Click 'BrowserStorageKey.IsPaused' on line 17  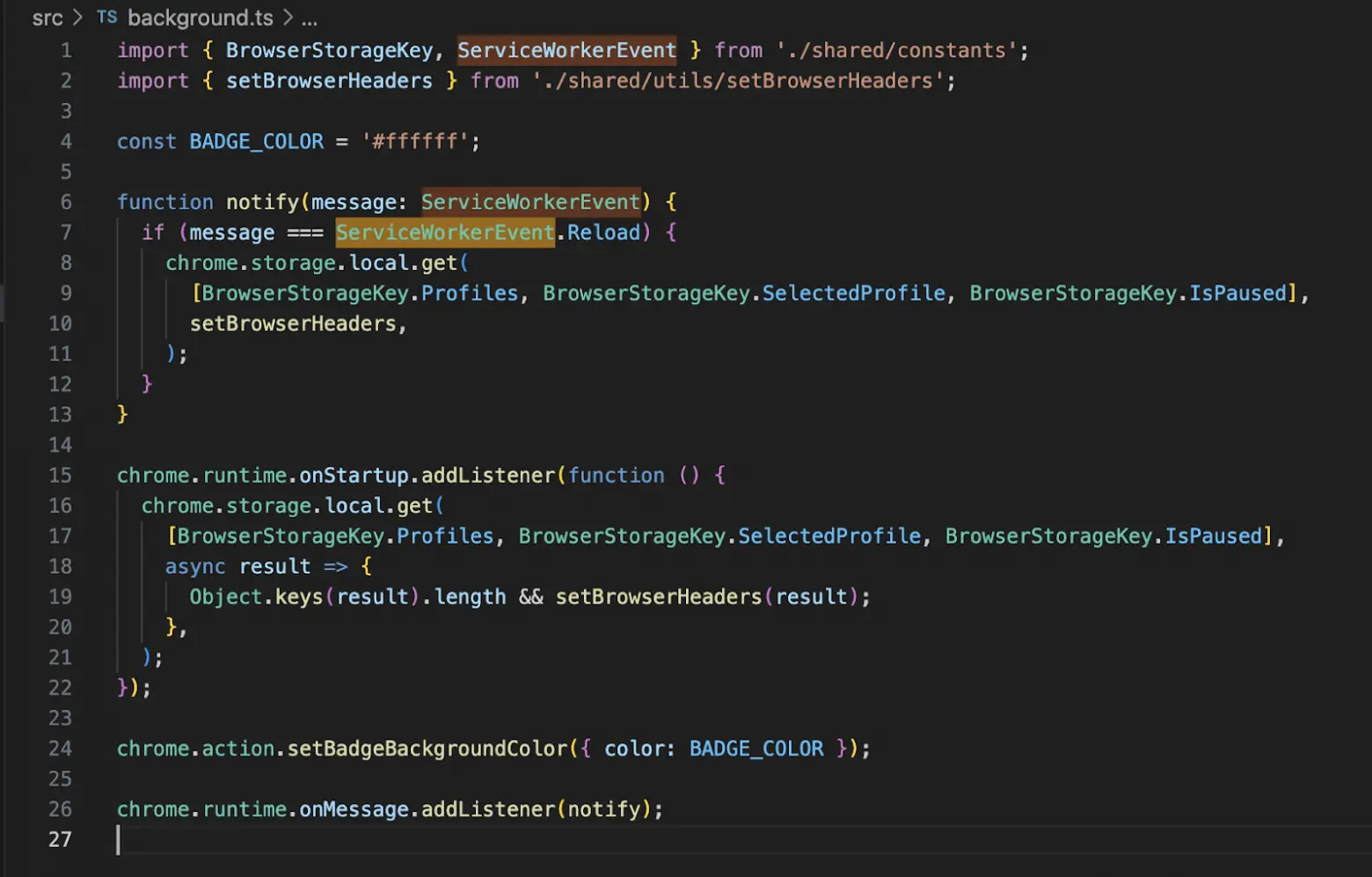click(1104, 537)
